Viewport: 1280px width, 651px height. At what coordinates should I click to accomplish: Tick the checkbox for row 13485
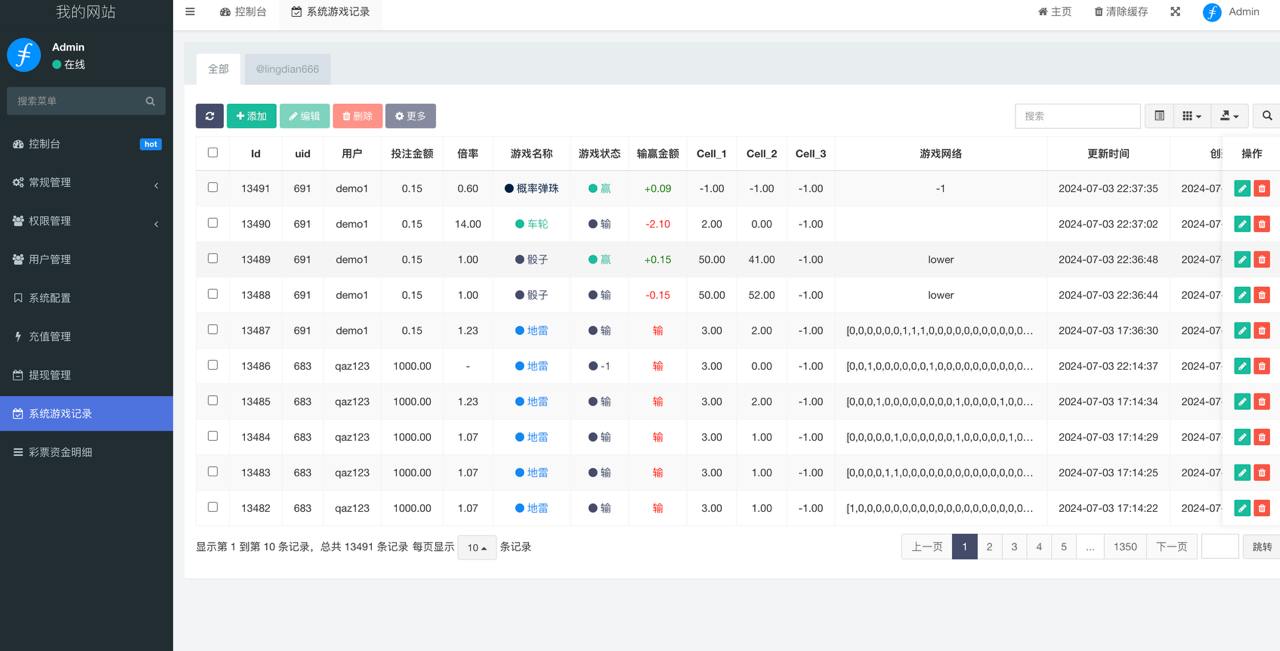coord(212,401)
